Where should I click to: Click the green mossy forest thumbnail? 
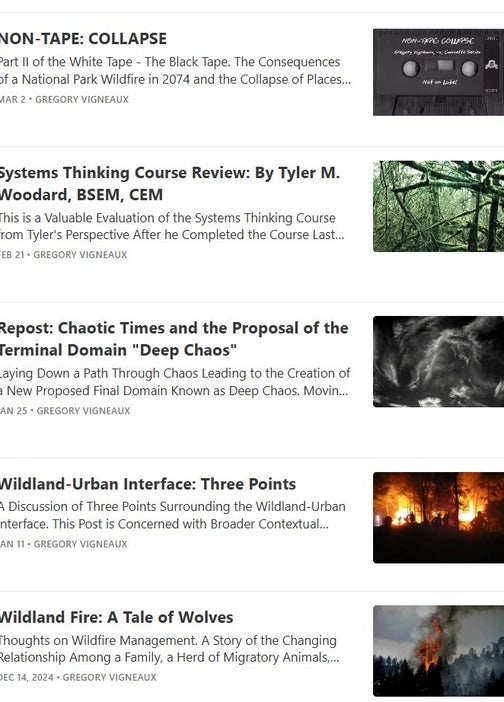coord(438,206)
